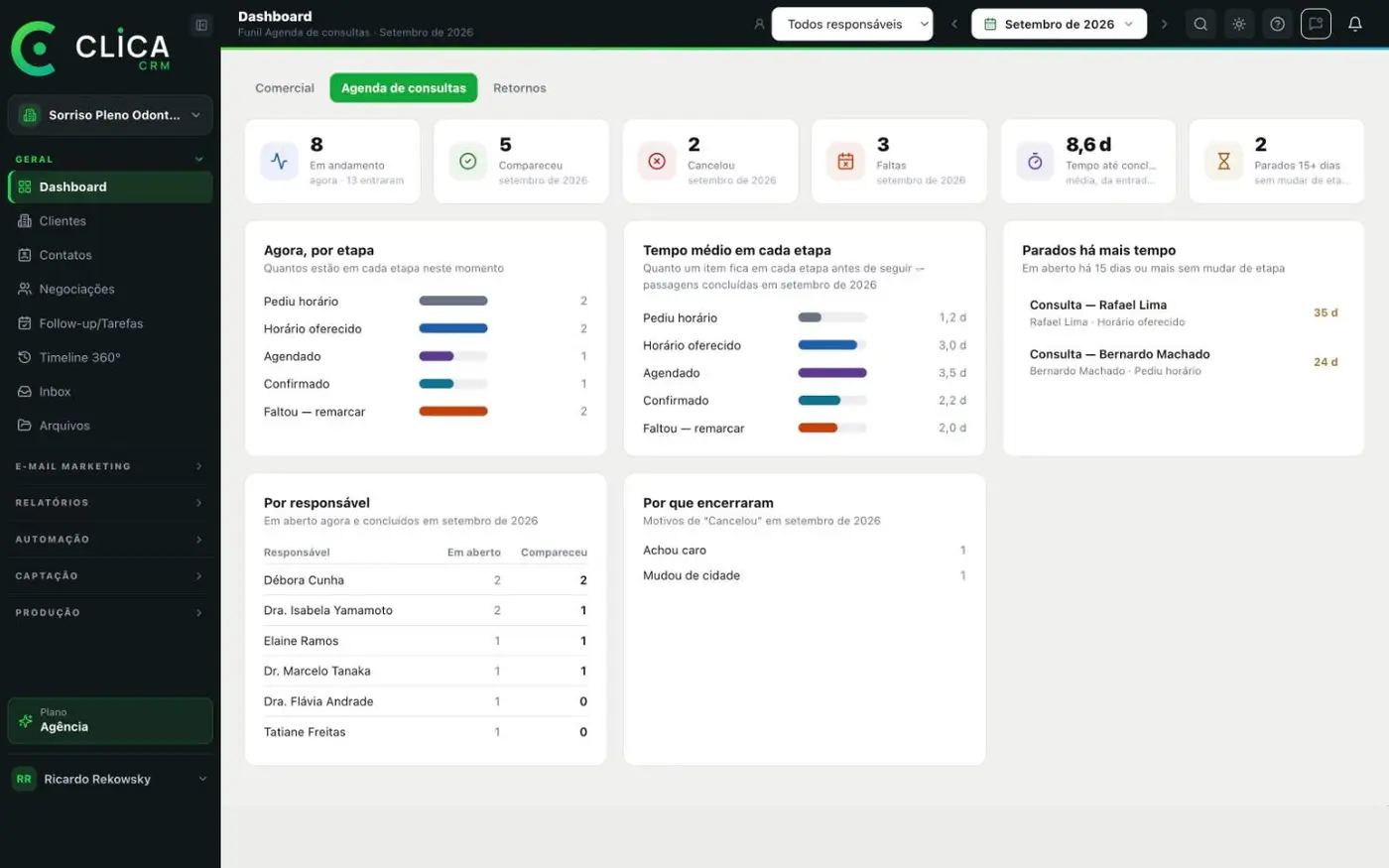Expand the RELATÓRIOS section

110,503
